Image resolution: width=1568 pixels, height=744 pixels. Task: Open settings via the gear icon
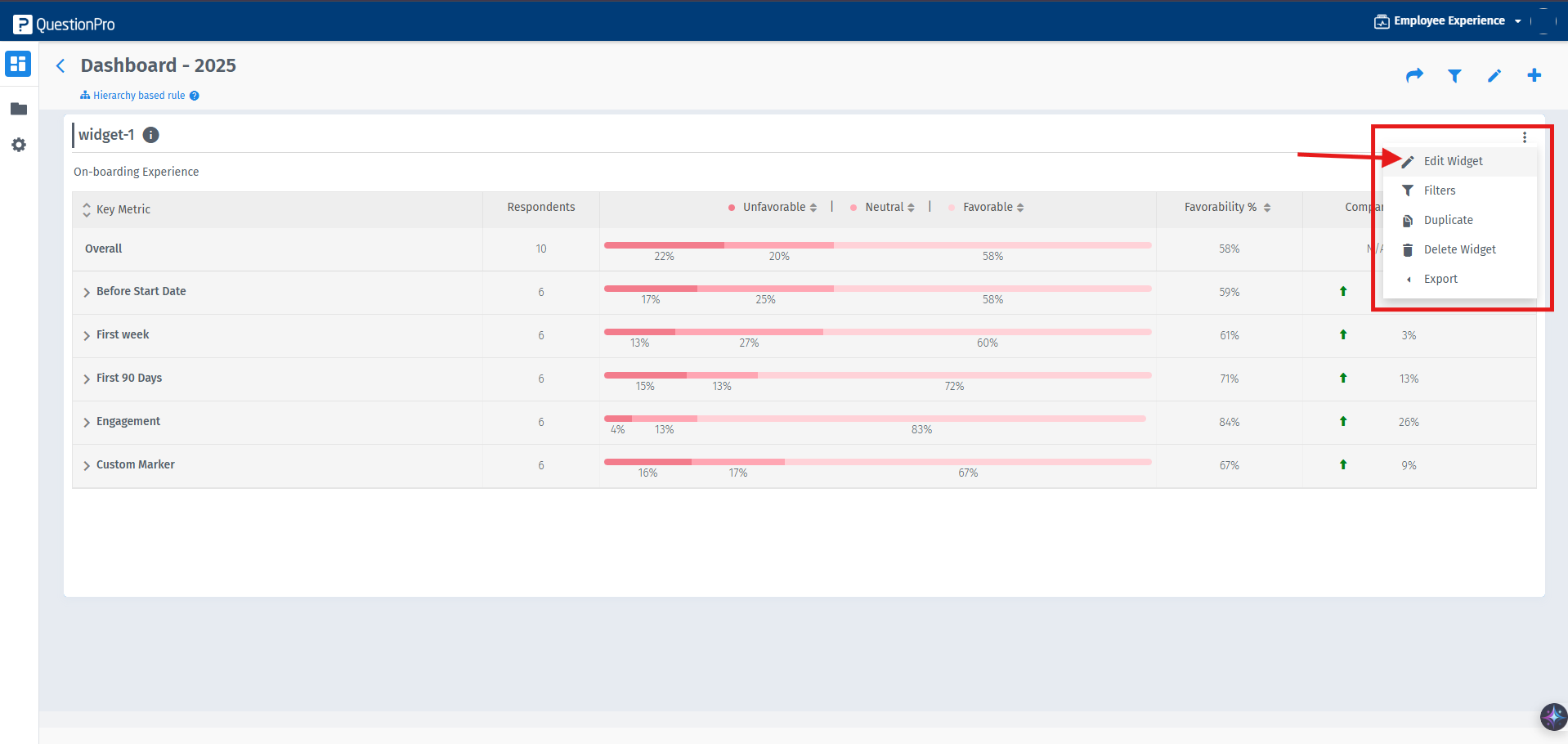pyautogui.click(x=18, y=145)
